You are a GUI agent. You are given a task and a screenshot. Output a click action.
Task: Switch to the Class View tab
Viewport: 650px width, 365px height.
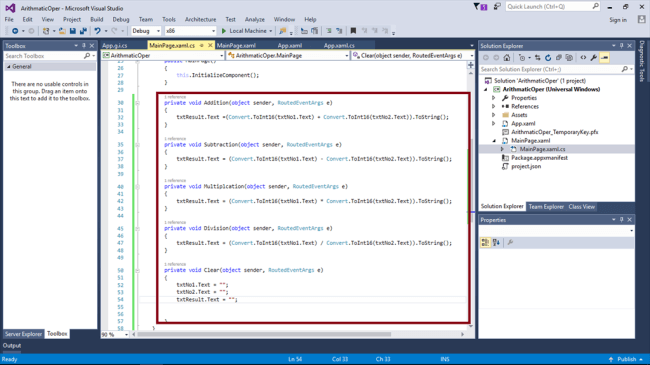pyautogui.click(x=582, y=207)
